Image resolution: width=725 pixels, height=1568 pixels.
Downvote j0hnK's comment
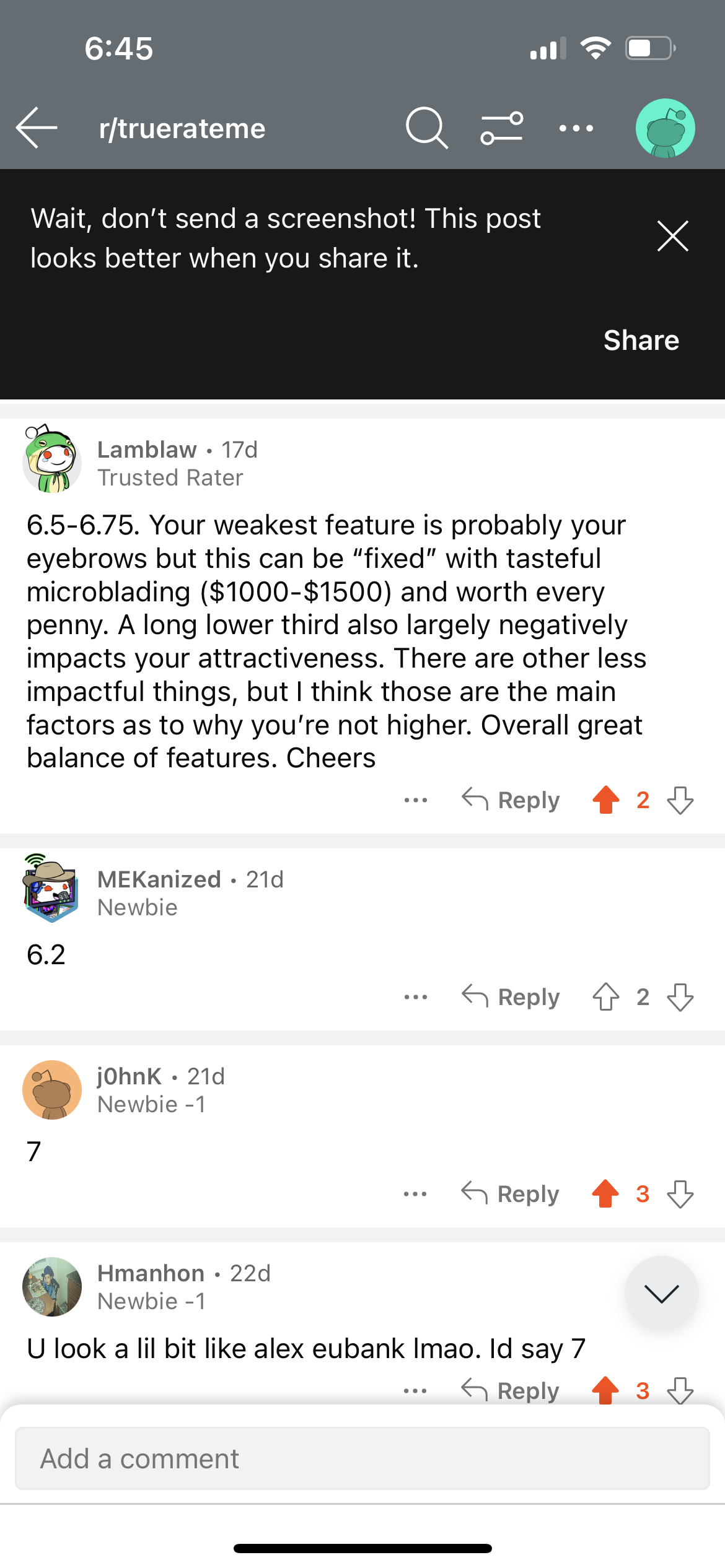(x=680, y=1193)
